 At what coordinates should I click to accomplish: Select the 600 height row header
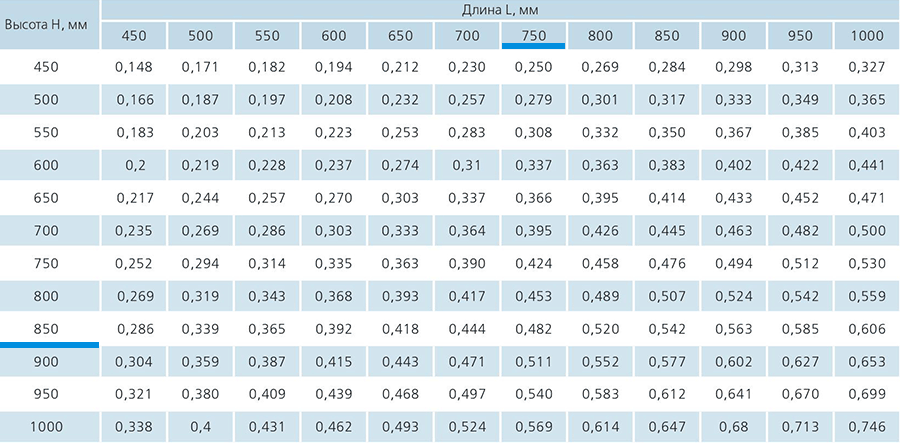click(x=46, y=165)
